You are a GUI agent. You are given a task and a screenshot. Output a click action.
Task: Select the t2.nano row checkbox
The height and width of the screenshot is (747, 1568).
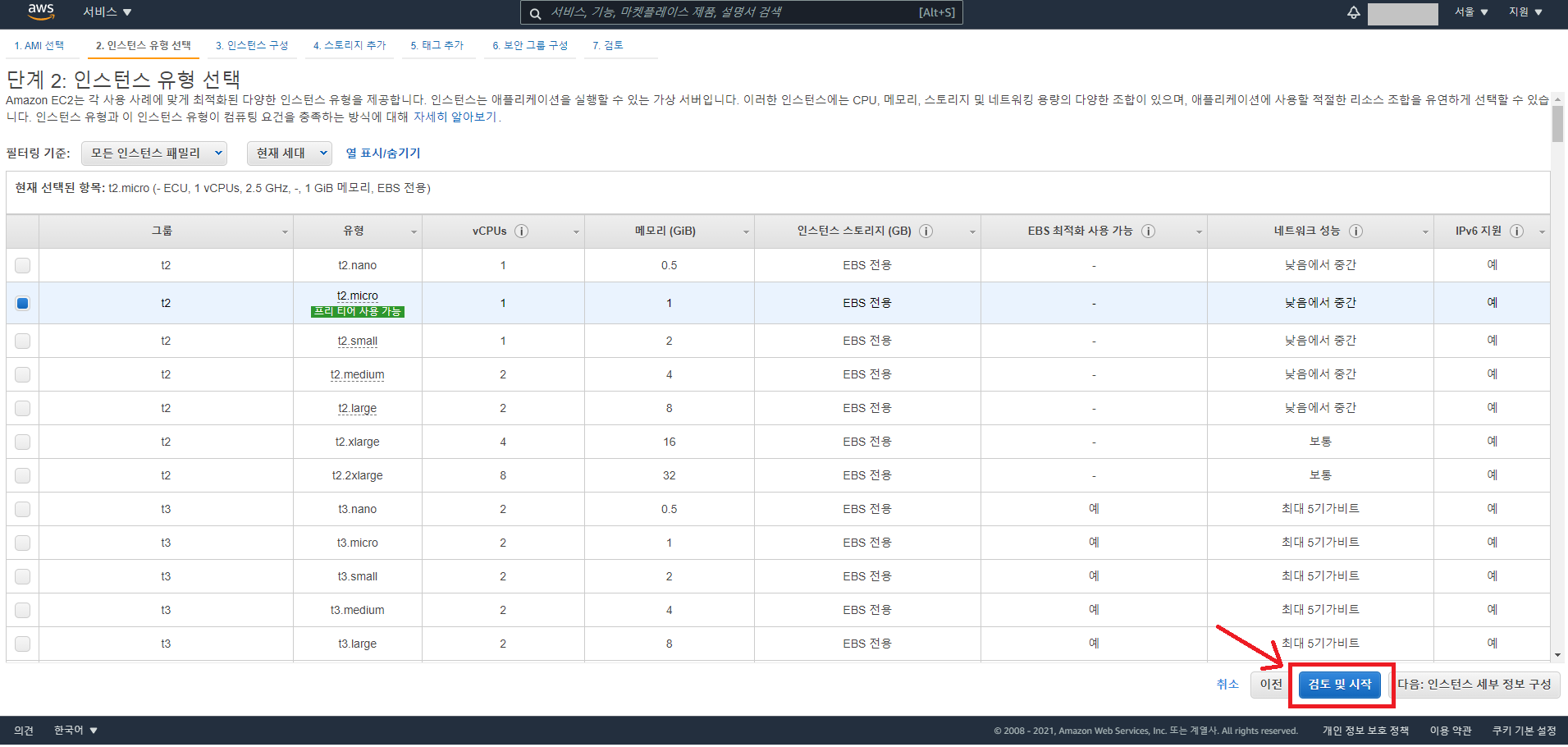point(23,265)
